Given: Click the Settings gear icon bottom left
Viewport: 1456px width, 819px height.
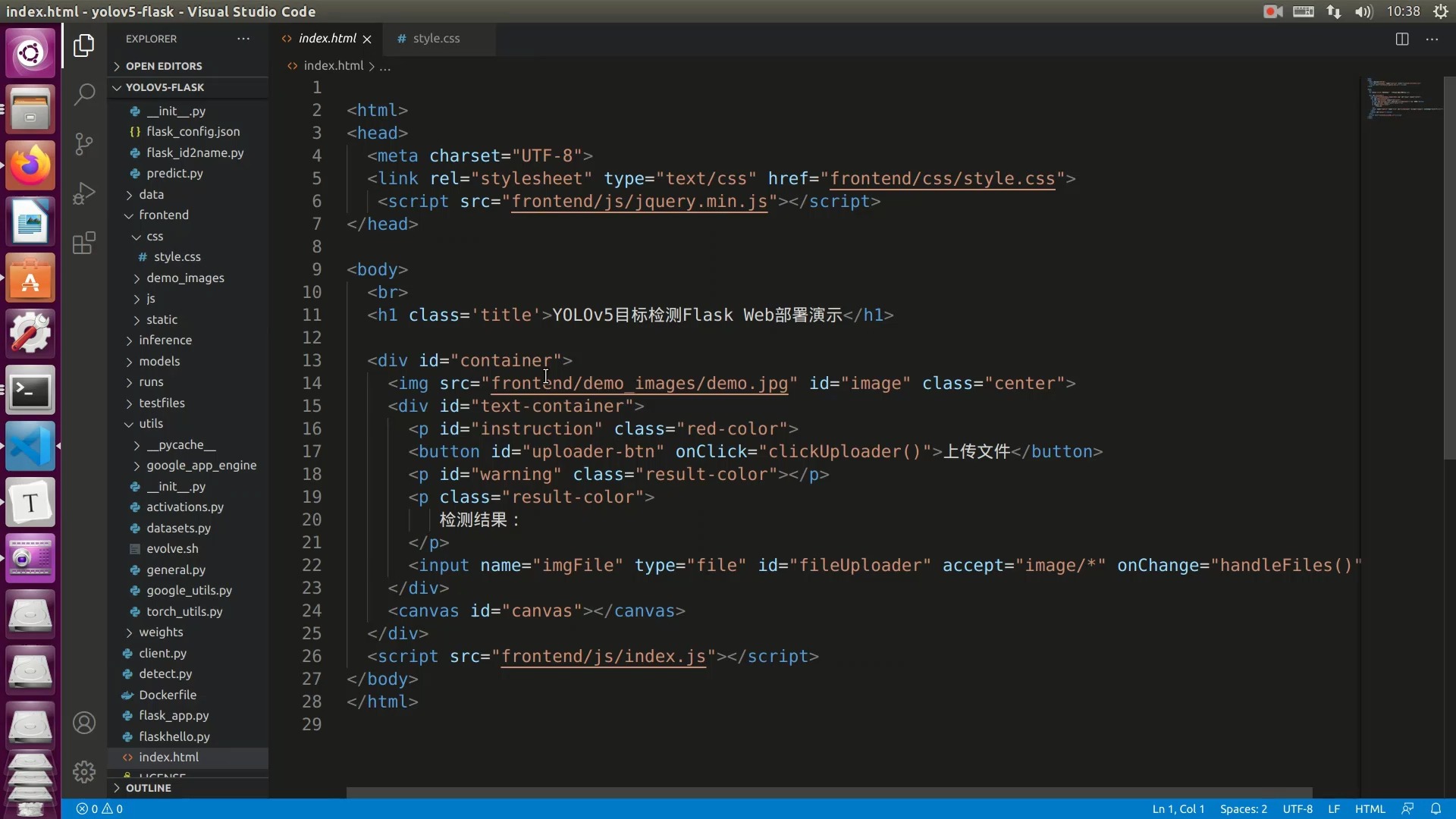Looking at the screenshot, I should click(84, 772).
